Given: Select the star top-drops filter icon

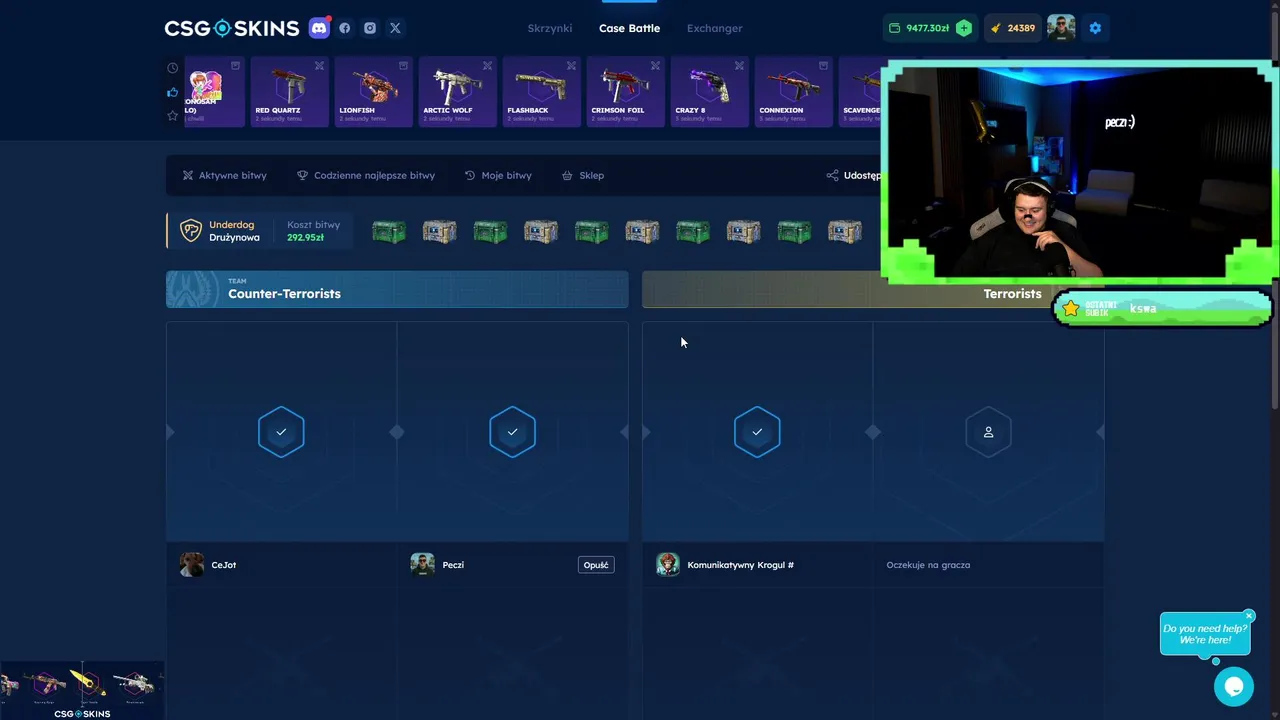Looking at the screenshot, I should click(172, 116).
